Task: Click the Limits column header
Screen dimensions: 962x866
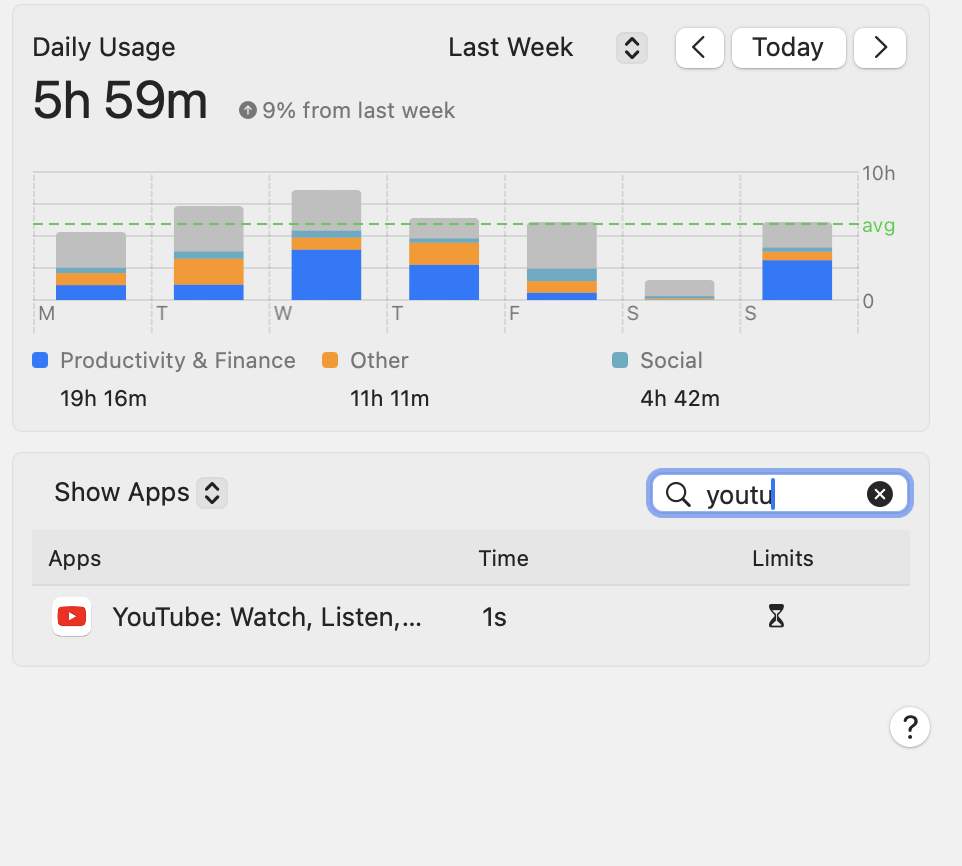Action: (782, 558)
